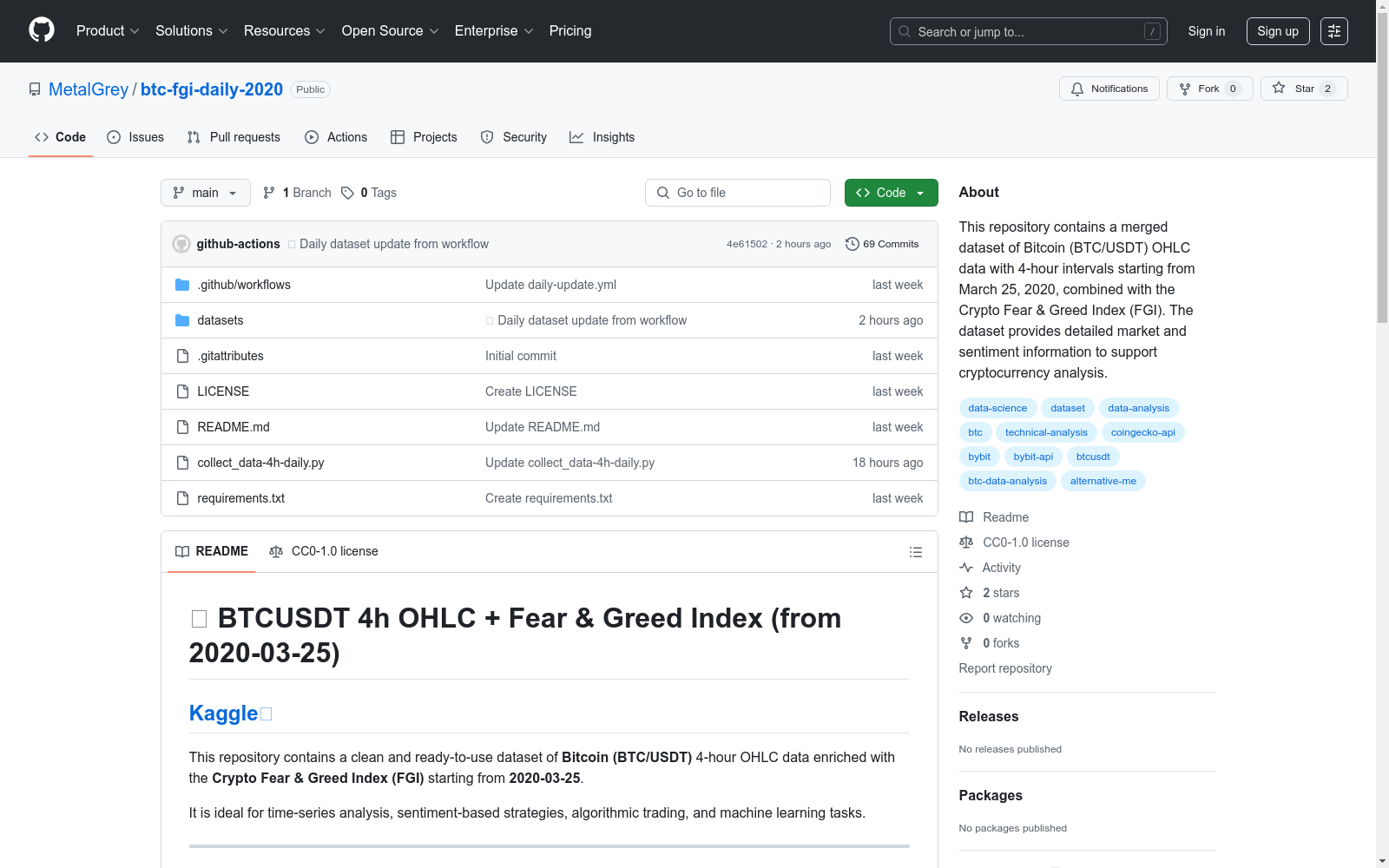This screenshot has height=868, width=1389.
Task: Expand the Product menu
Action: [x=108, y=31]
